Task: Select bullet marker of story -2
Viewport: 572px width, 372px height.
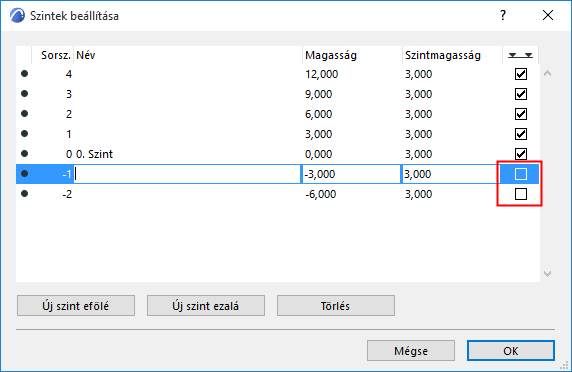Action: [x=24, y=194]
